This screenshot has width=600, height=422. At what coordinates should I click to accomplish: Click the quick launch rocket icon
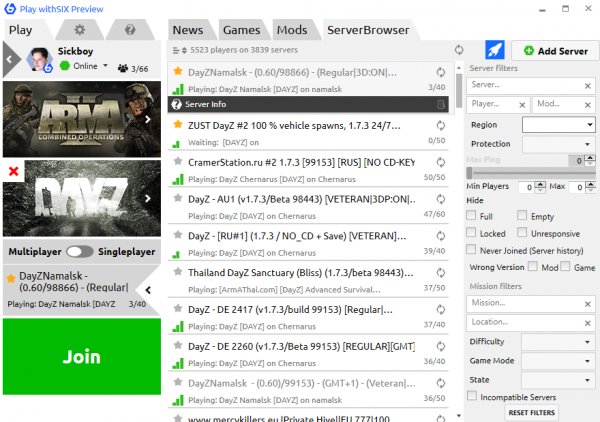[x=495, y=50]
